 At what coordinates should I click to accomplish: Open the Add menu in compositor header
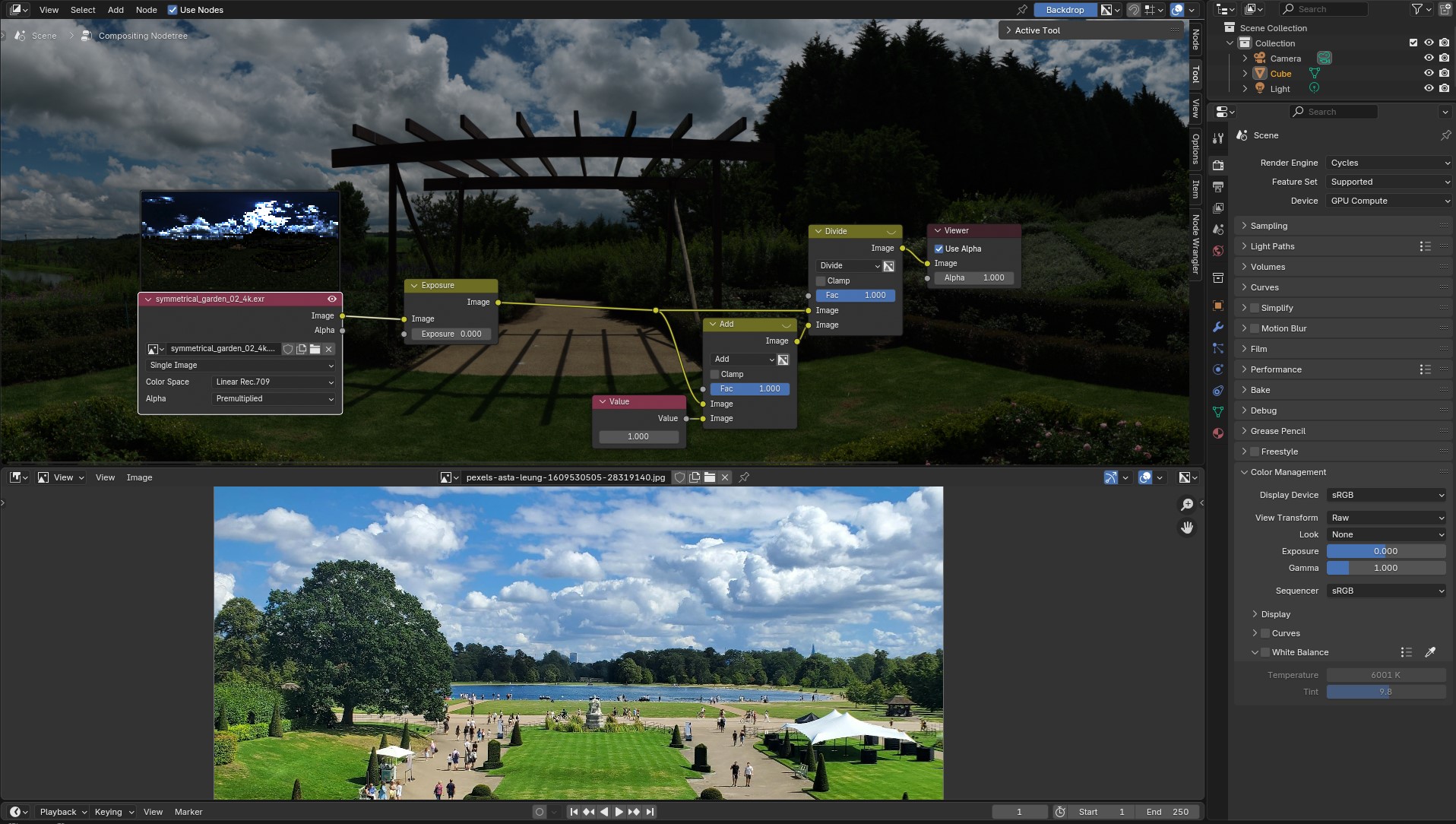pos(116,10)
